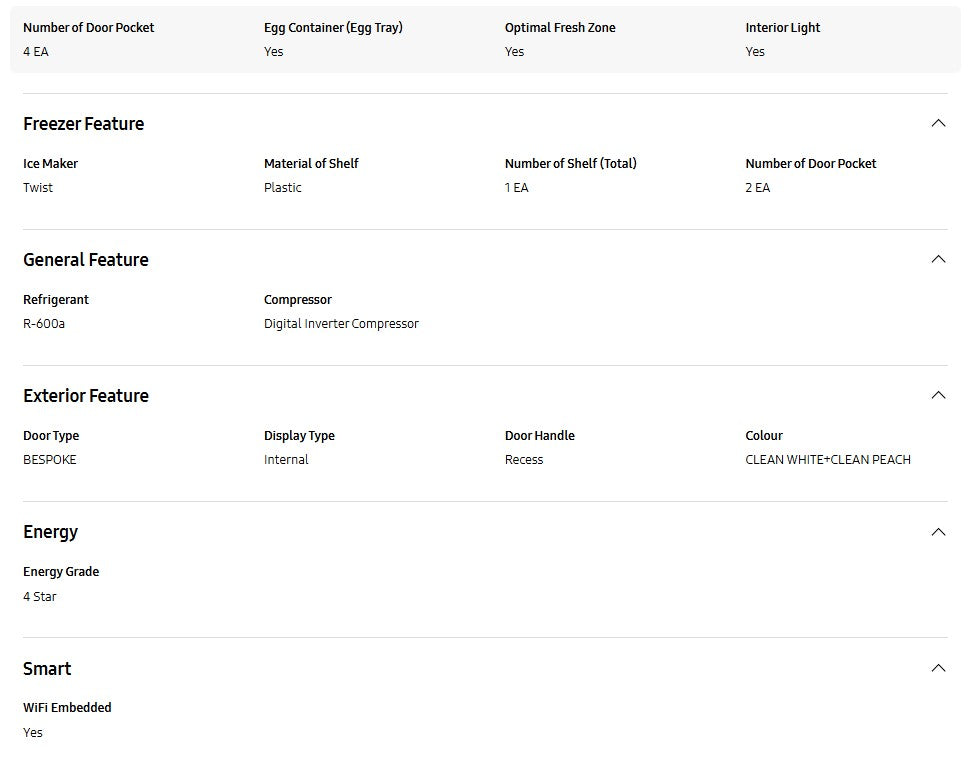Collapse the Smart section chevron
The image size is (974, 757).
coord(938,668)
